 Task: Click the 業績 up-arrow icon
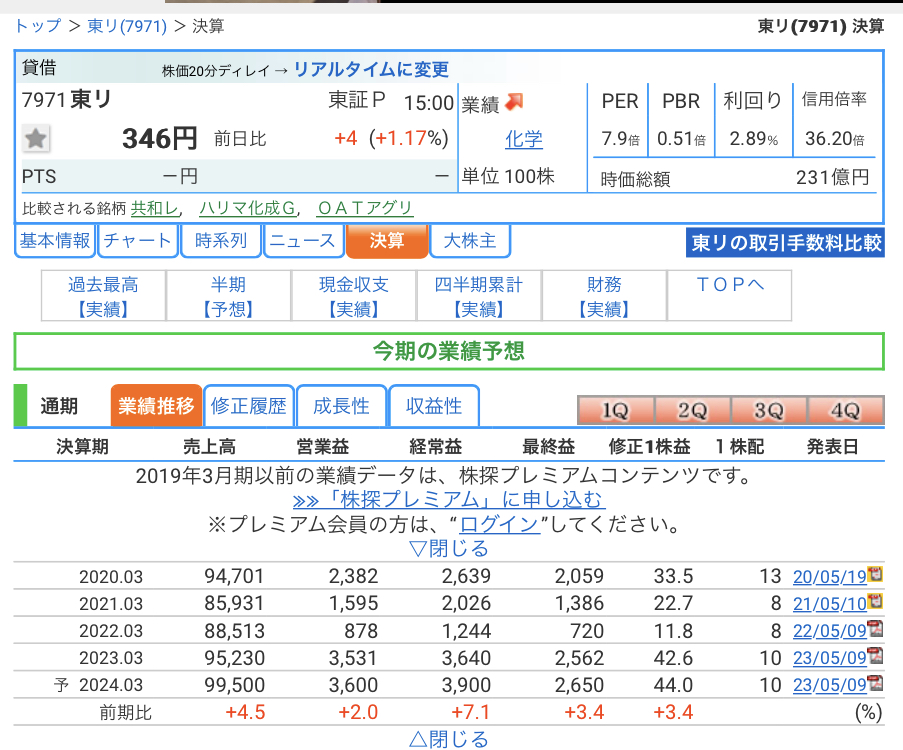pyautogui.click(x=514, y=103)
